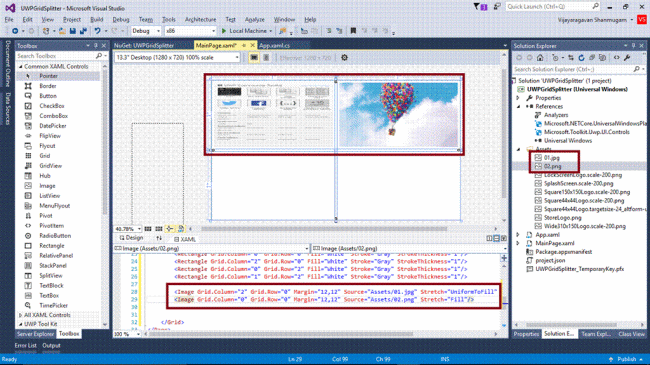
Task: Click the Toolbox search magnifier icon
Action: [x=99, y=56]
